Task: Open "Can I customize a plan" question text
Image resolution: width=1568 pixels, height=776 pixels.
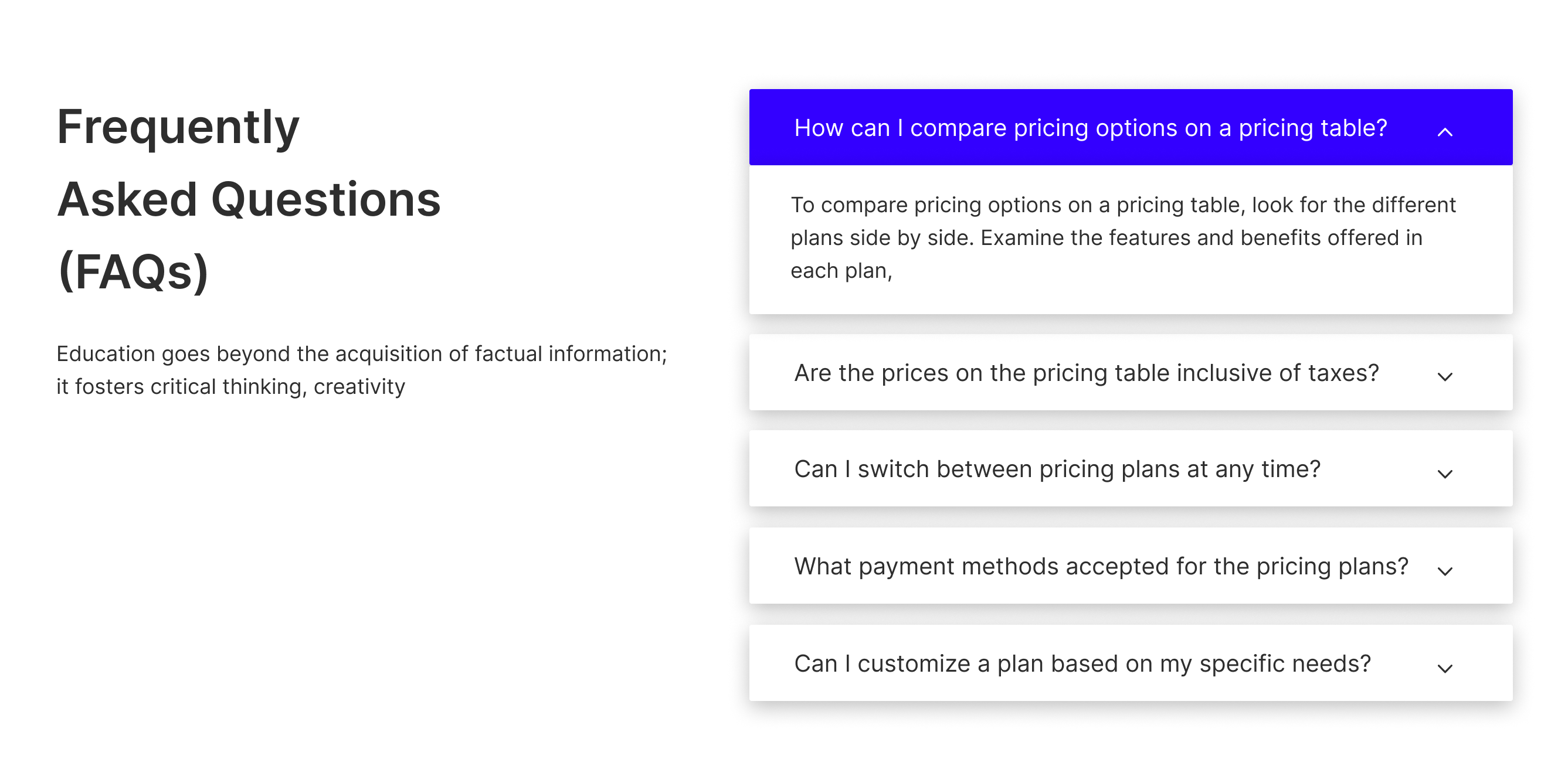Action: (1082, 663)
